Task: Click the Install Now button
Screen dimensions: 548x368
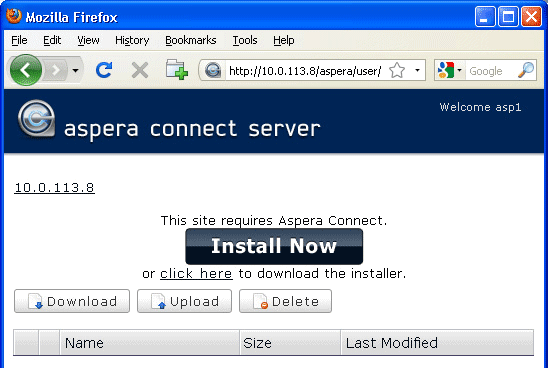Action: click(274, 246)
